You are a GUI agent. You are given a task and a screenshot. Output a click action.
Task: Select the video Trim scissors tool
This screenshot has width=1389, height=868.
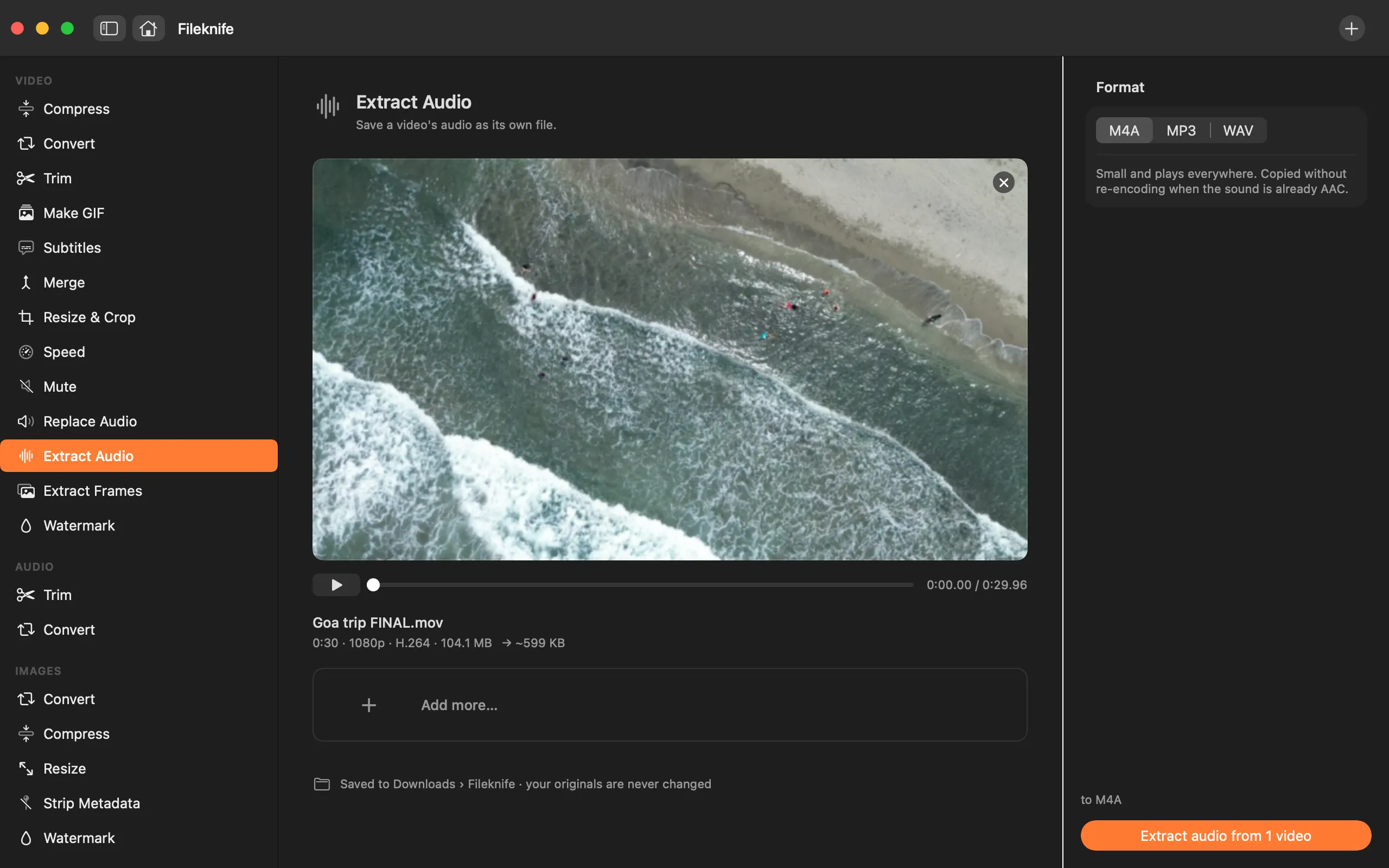point(139,178)
